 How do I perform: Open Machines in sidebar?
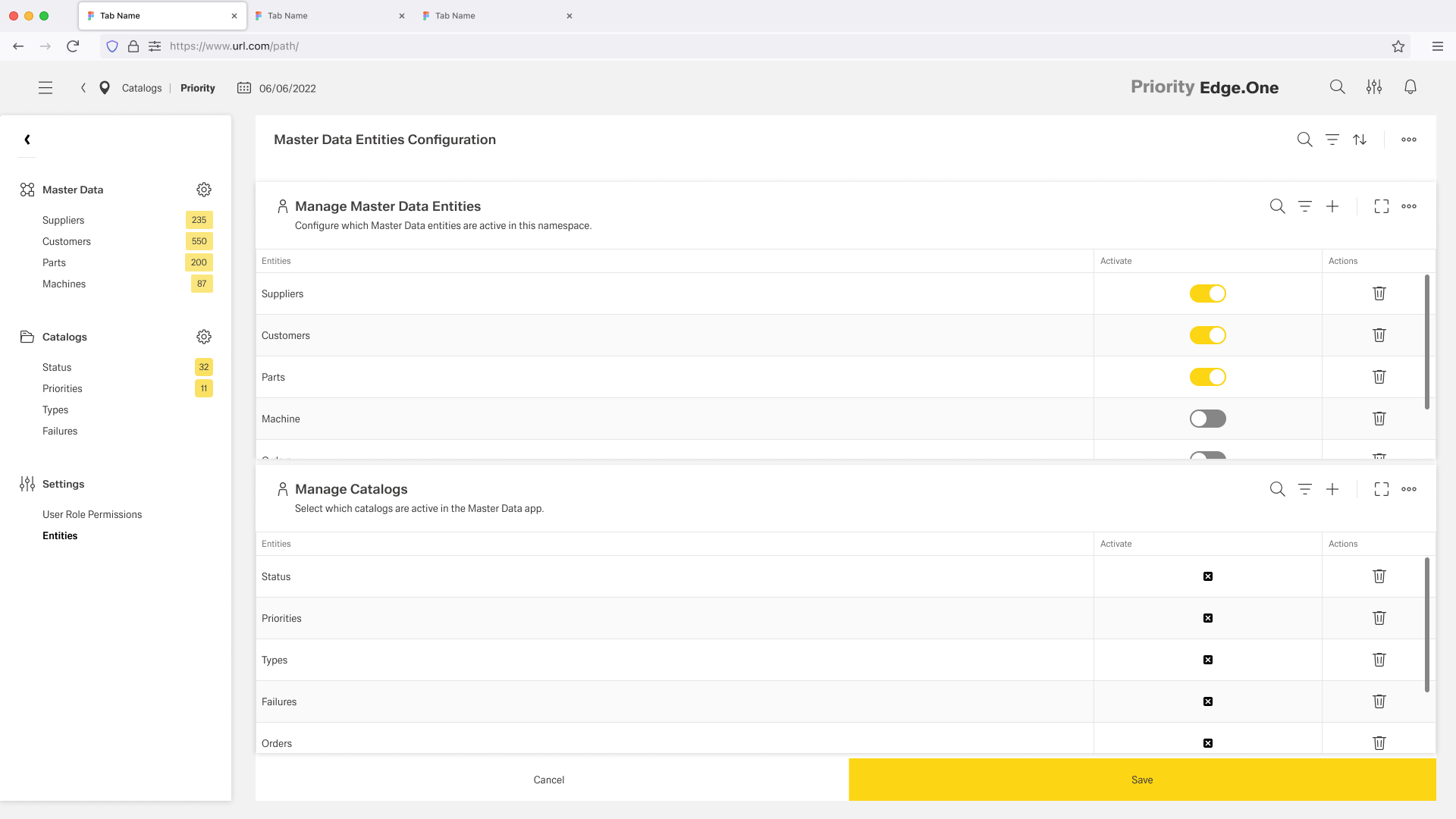pos(64,284)
